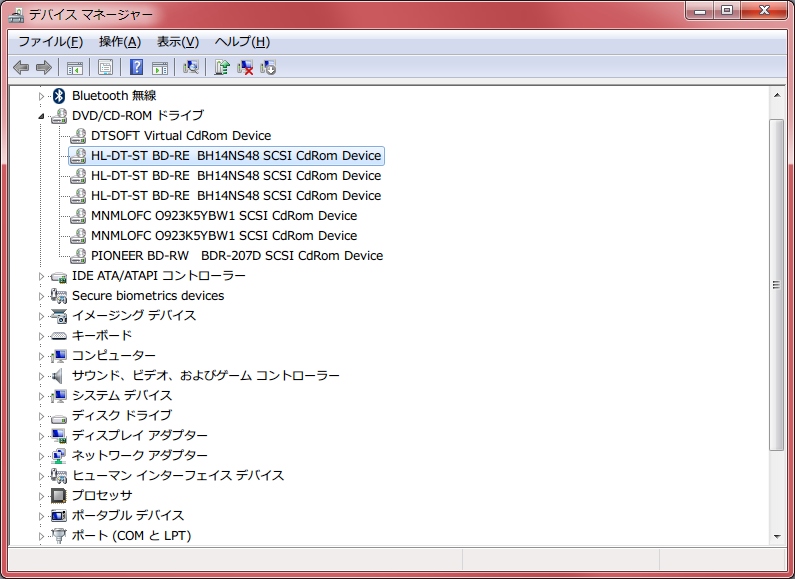Select the キーボード label
795x579 pixels.
(102, 336)
